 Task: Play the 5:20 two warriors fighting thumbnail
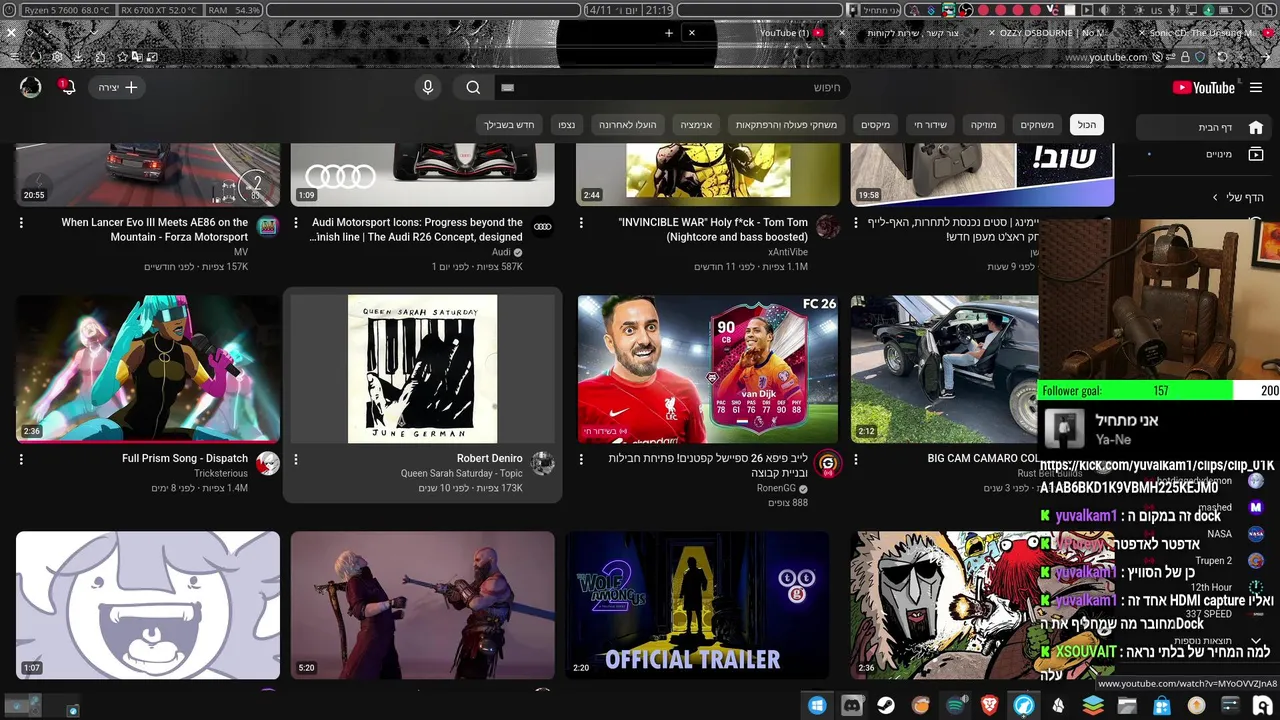pyautogui.click(x=422, y=605)
